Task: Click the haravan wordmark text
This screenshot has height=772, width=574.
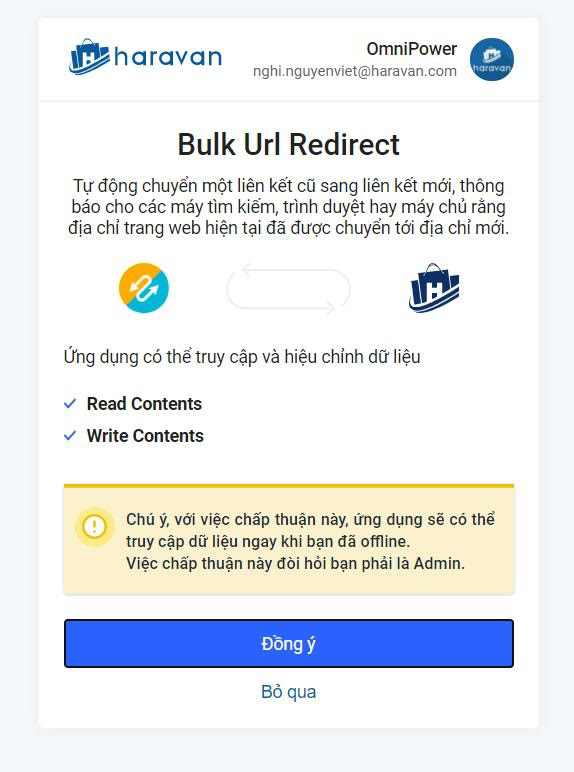Action: tap(168, 57)
